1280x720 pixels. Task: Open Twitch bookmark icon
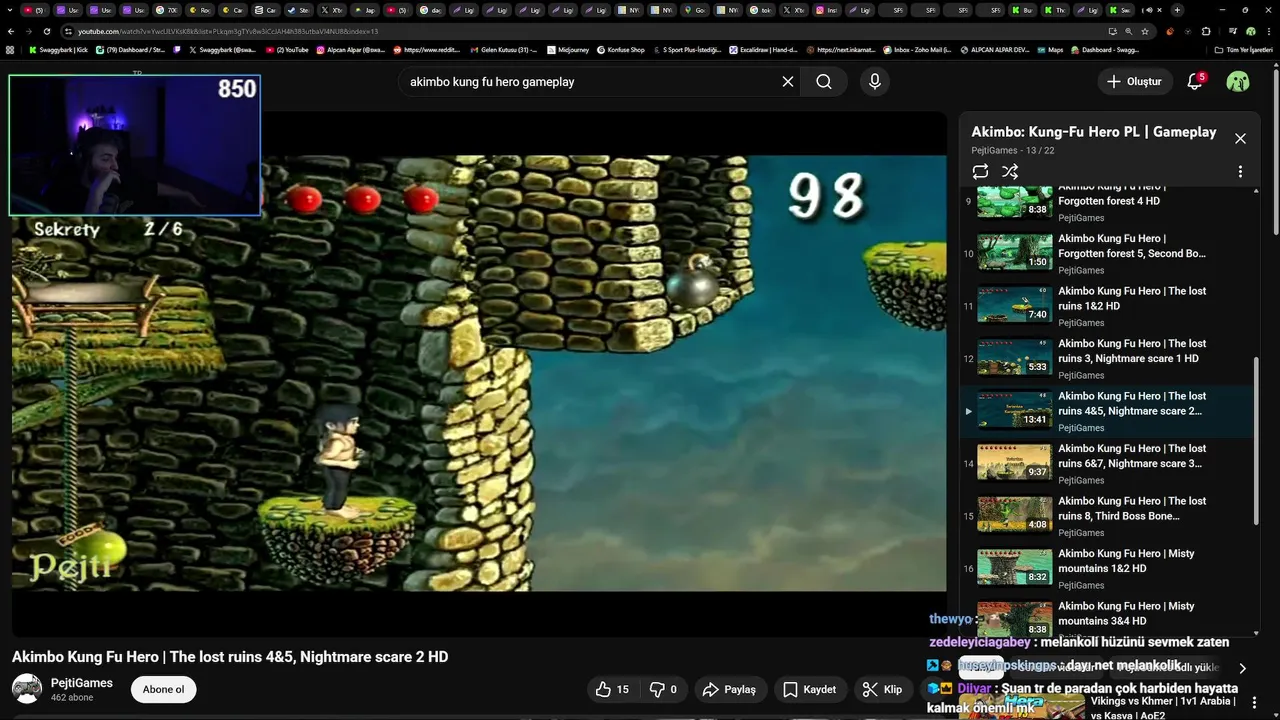point(177,49)
